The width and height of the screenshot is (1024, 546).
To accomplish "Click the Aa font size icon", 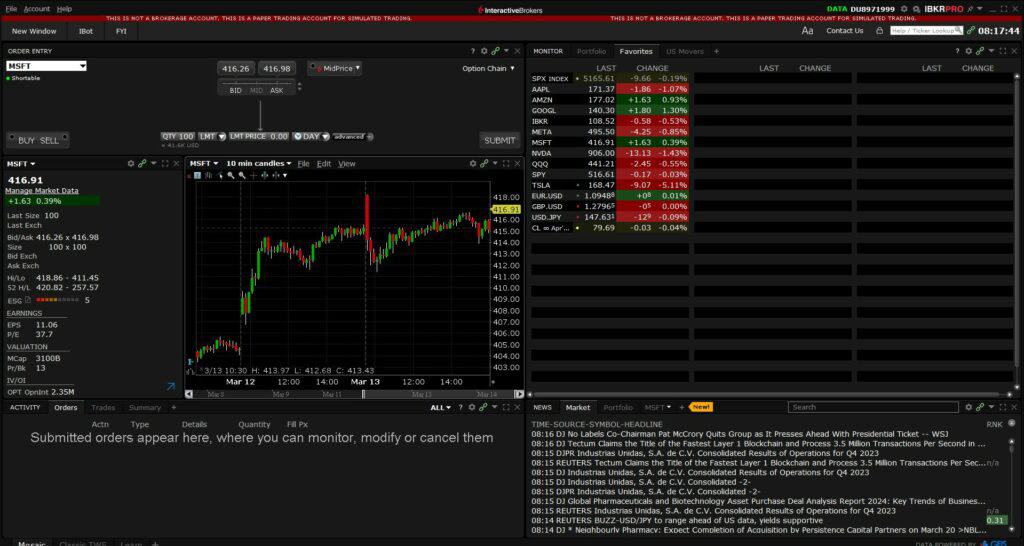I will pyautogui.click(x=807, y=31).
